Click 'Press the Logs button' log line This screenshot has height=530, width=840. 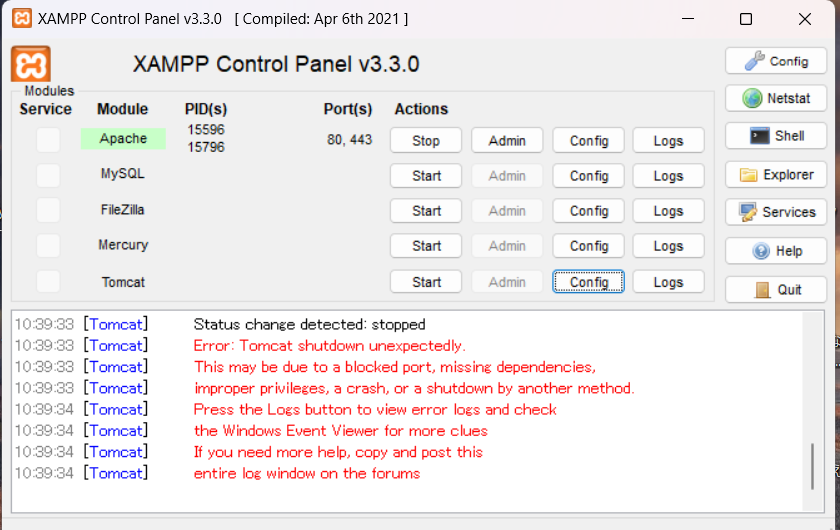(x=375, y=409)
